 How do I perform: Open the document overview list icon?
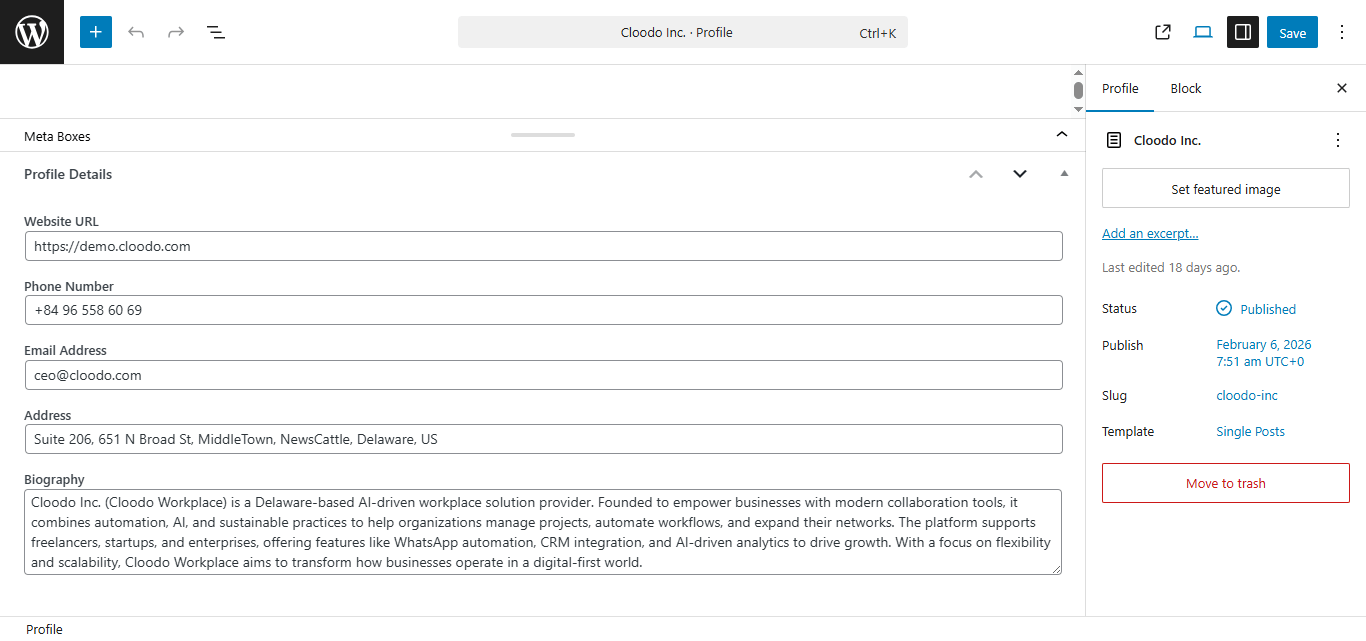(216, 32)
